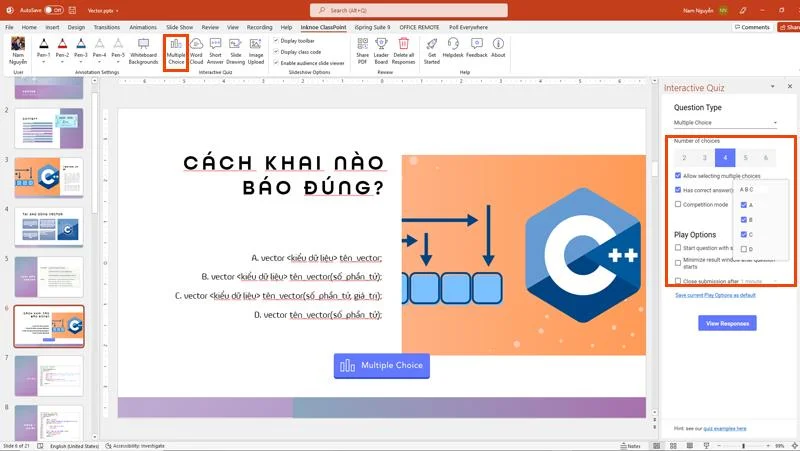Click in the Search box
Image resolution: width=800 pixels, height=451 pixels.
coord(409,10)
